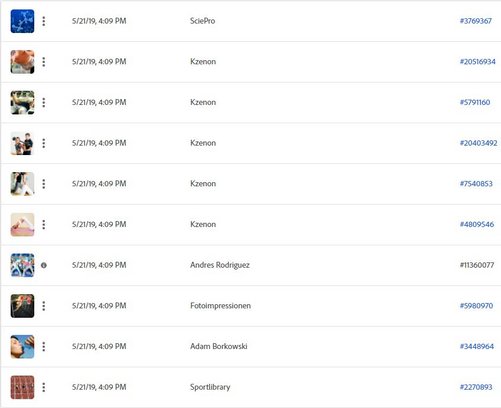Open more options for license #4809546

tap(44, 225)
